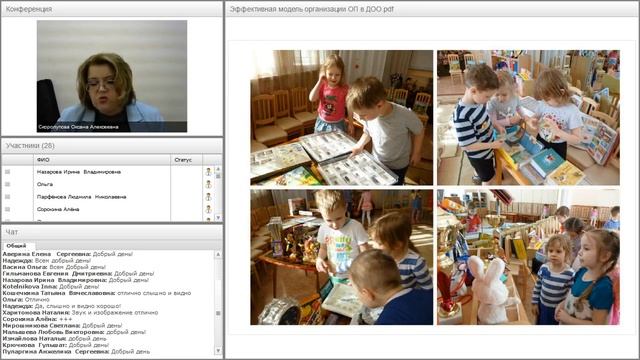
Task: Click chat message 'Надежда: Да, слышно и видно хорошо!'
Action: [62, 306]
